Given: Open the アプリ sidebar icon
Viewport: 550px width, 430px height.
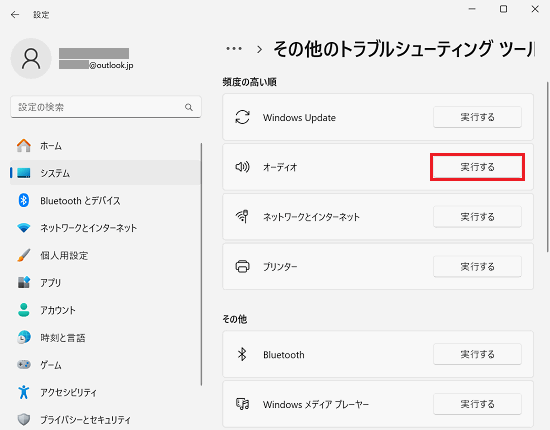Looking at the screenshot, I should coord(24,282).
